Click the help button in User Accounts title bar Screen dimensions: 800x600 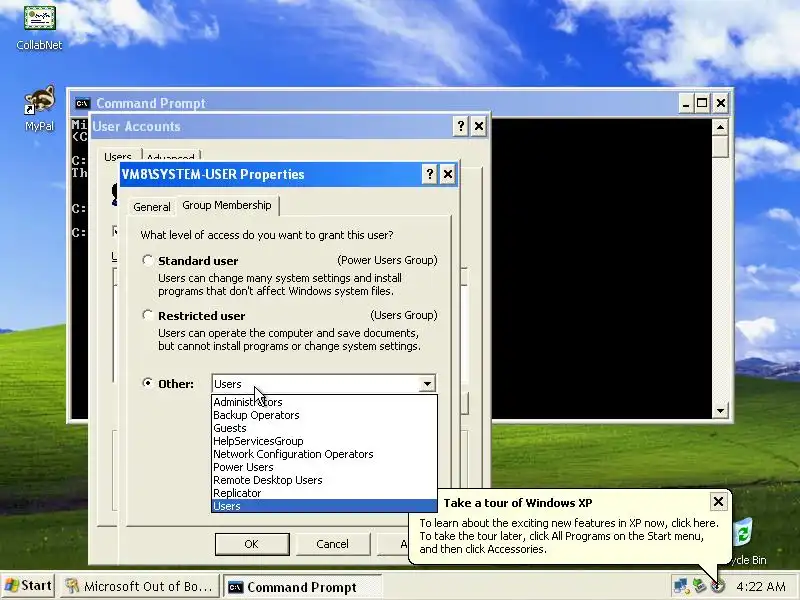coord(461,126)
